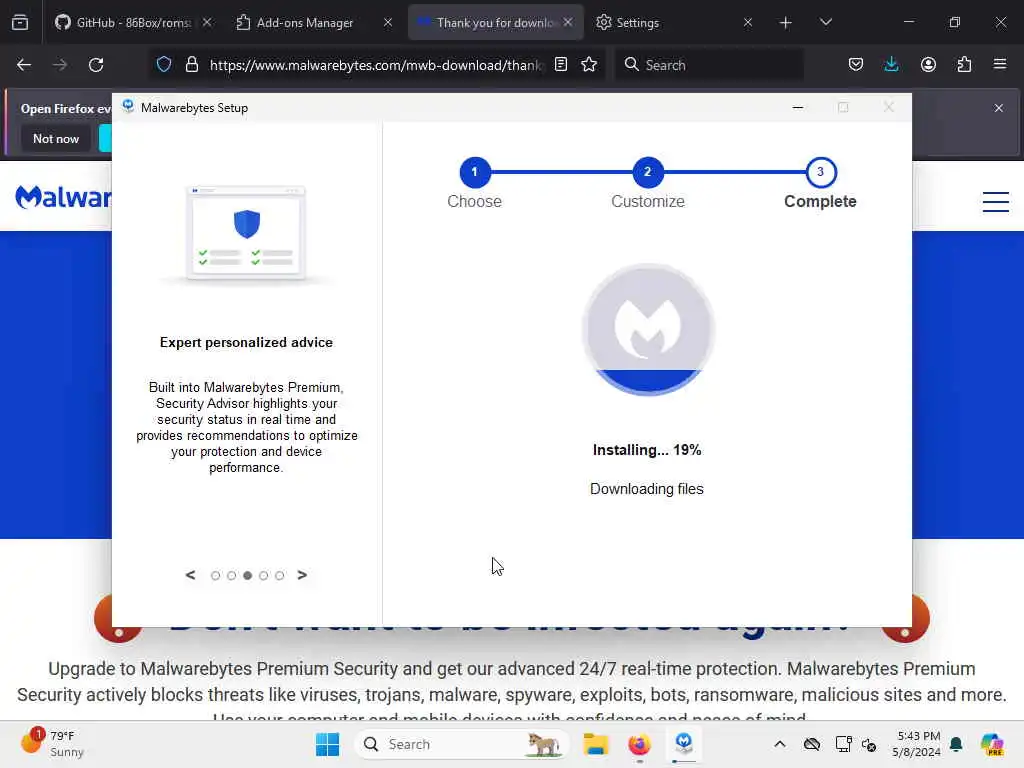
Task: Open the extensions puzzle icon
Action: pyautogui.click(x=964, y=64)
